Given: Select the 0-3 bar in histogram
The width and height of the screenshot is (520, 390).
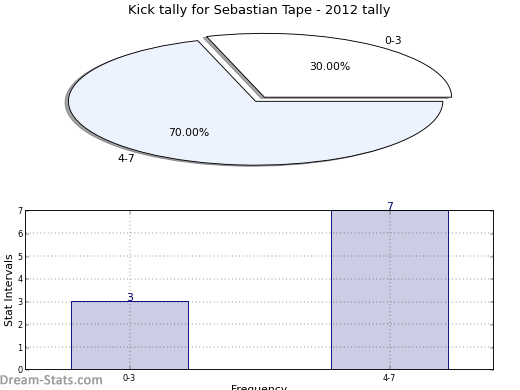Looking at the screenshot, I should pos(130,335).
